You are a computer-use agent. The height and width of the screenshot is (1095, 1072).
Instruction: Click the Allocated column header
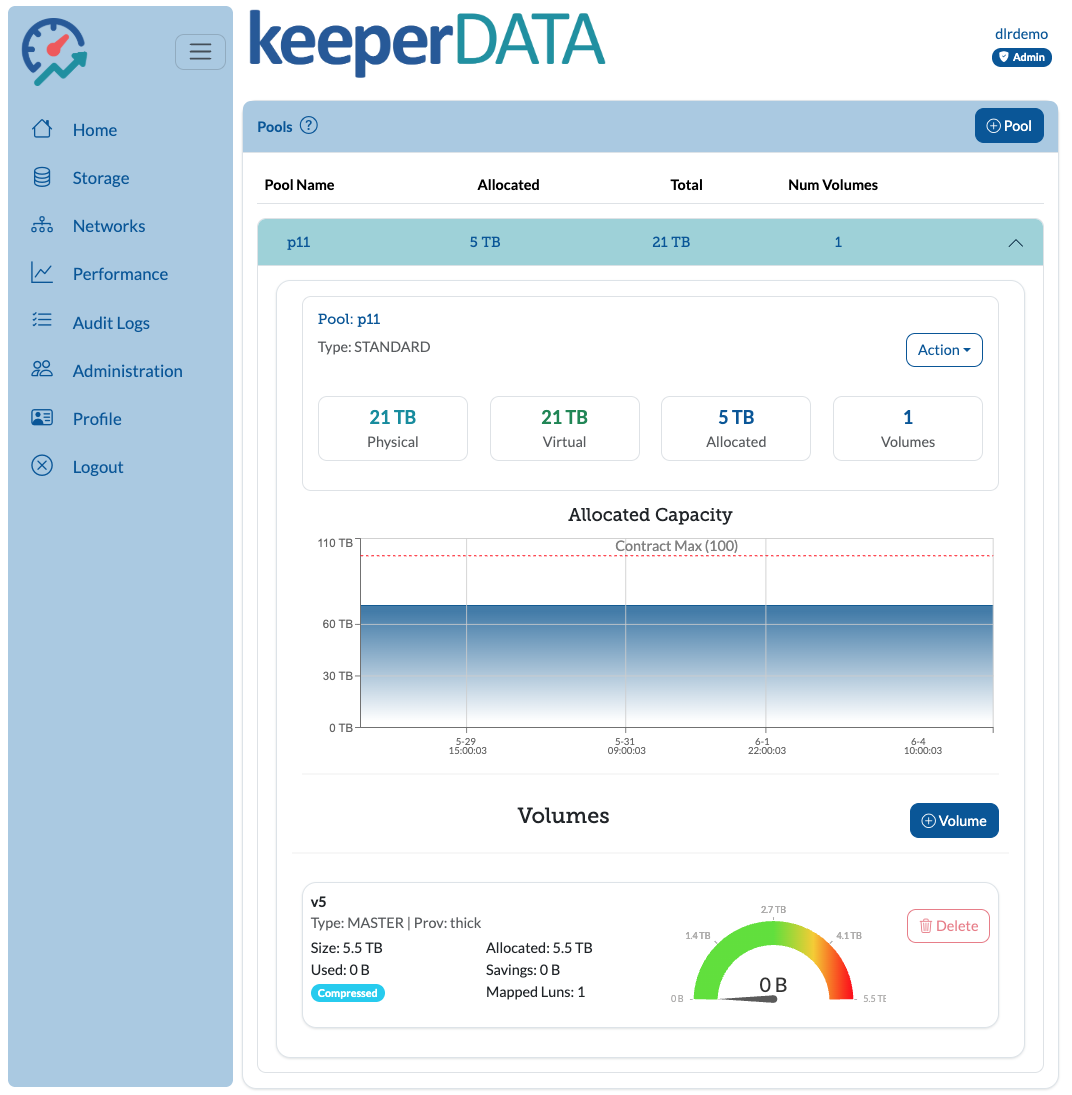[x=508, y=185]
